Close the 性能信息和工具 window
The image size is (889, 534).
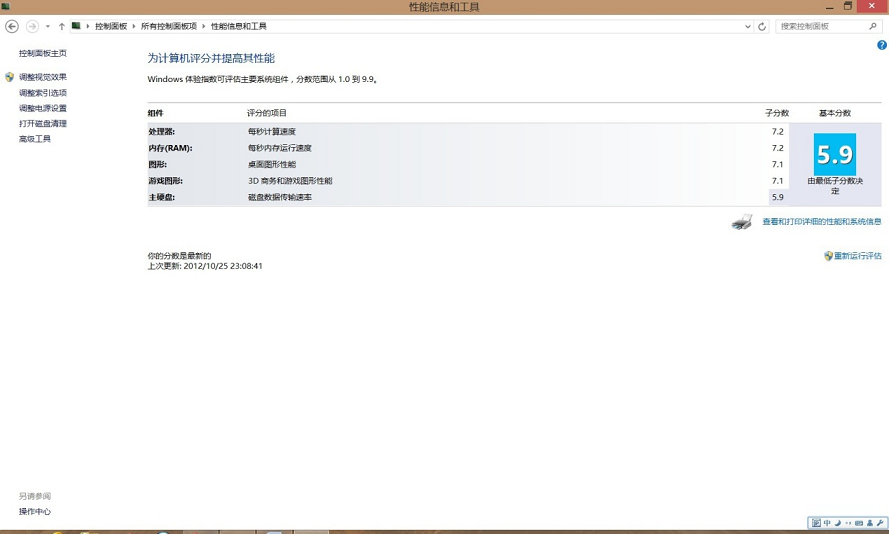point(872,6)
